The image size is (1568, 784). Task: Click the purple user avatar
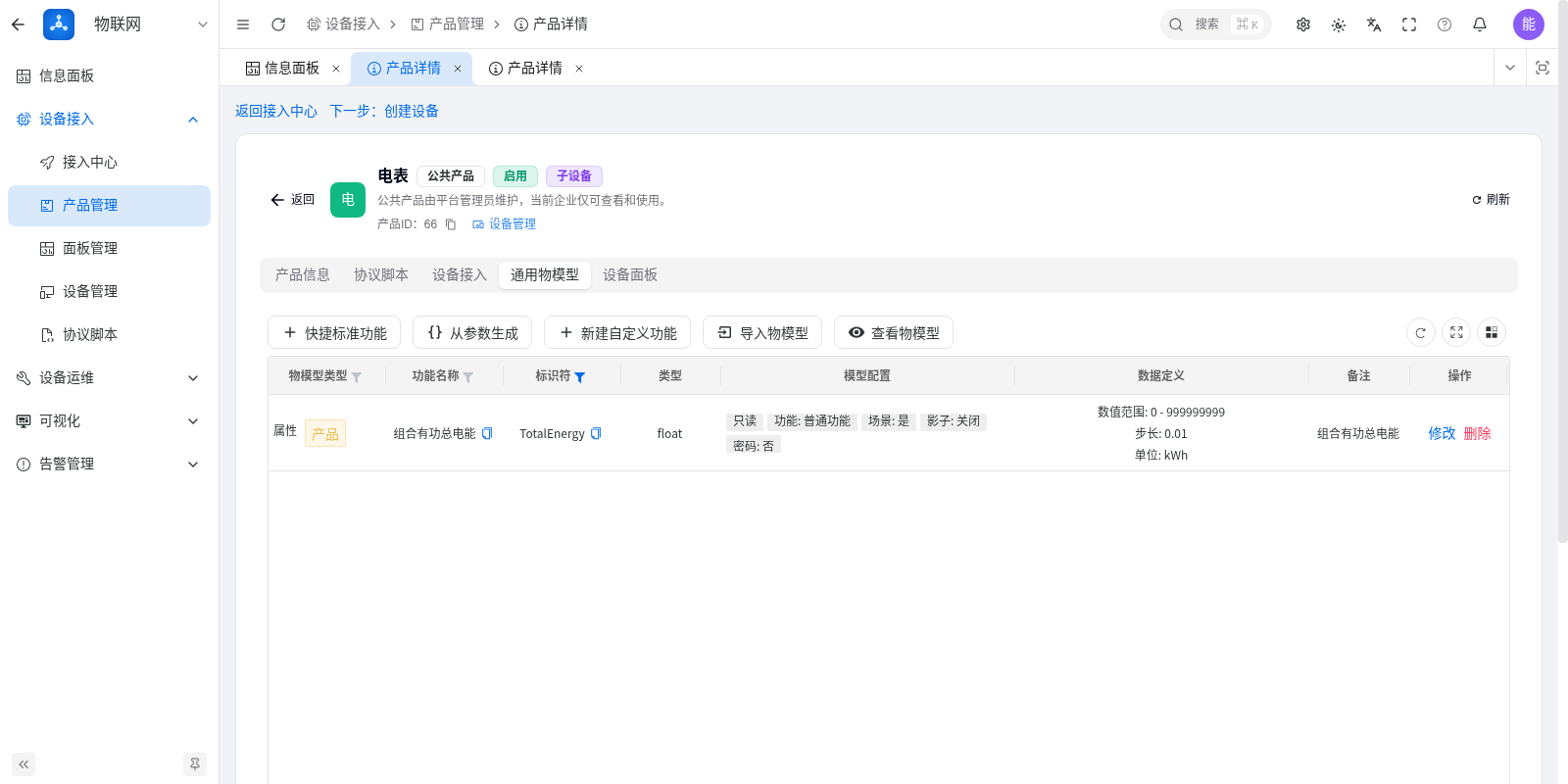[1529, 24]
